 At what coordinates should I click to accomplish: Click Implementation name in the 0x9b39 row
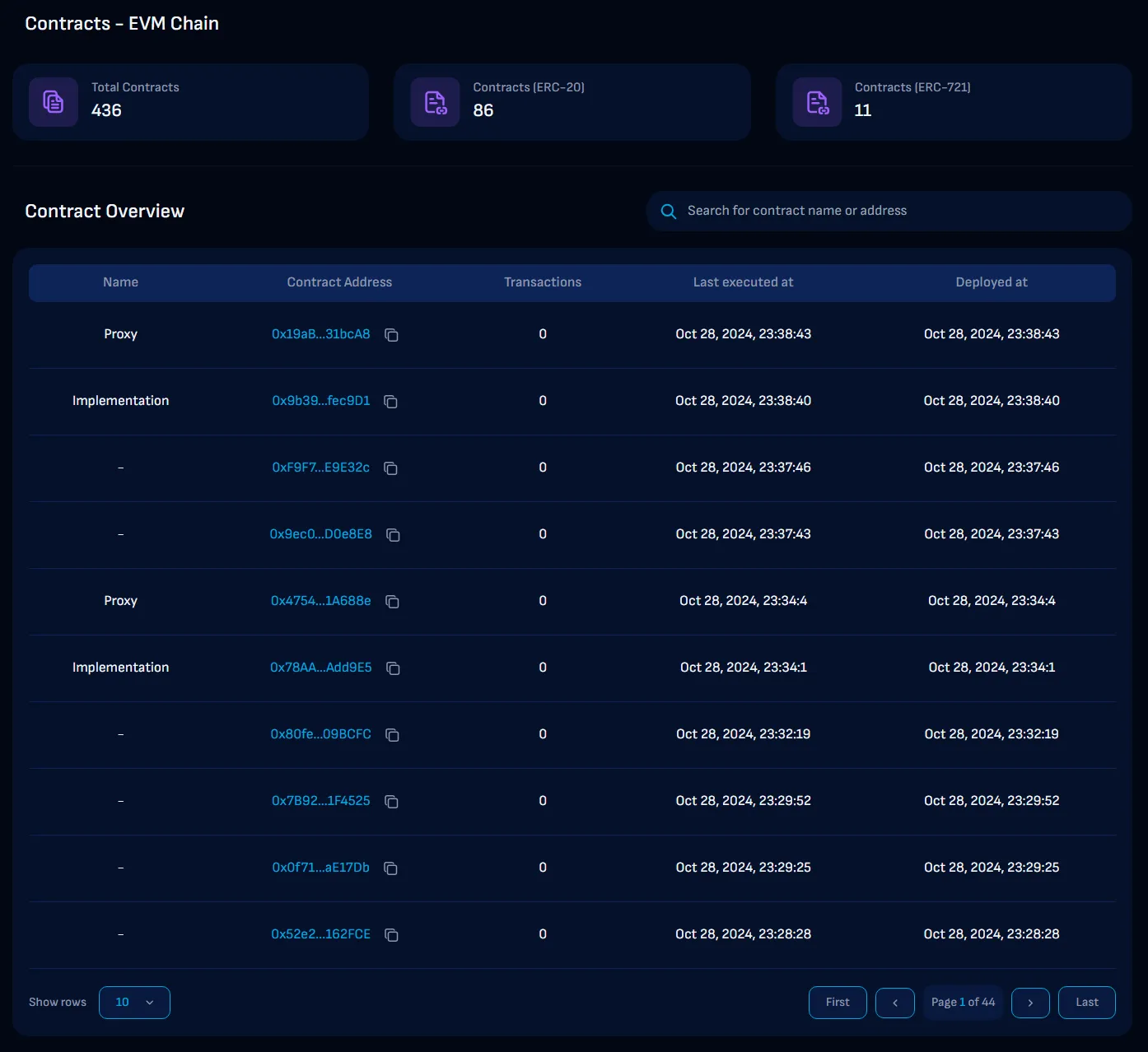point(120,401)
